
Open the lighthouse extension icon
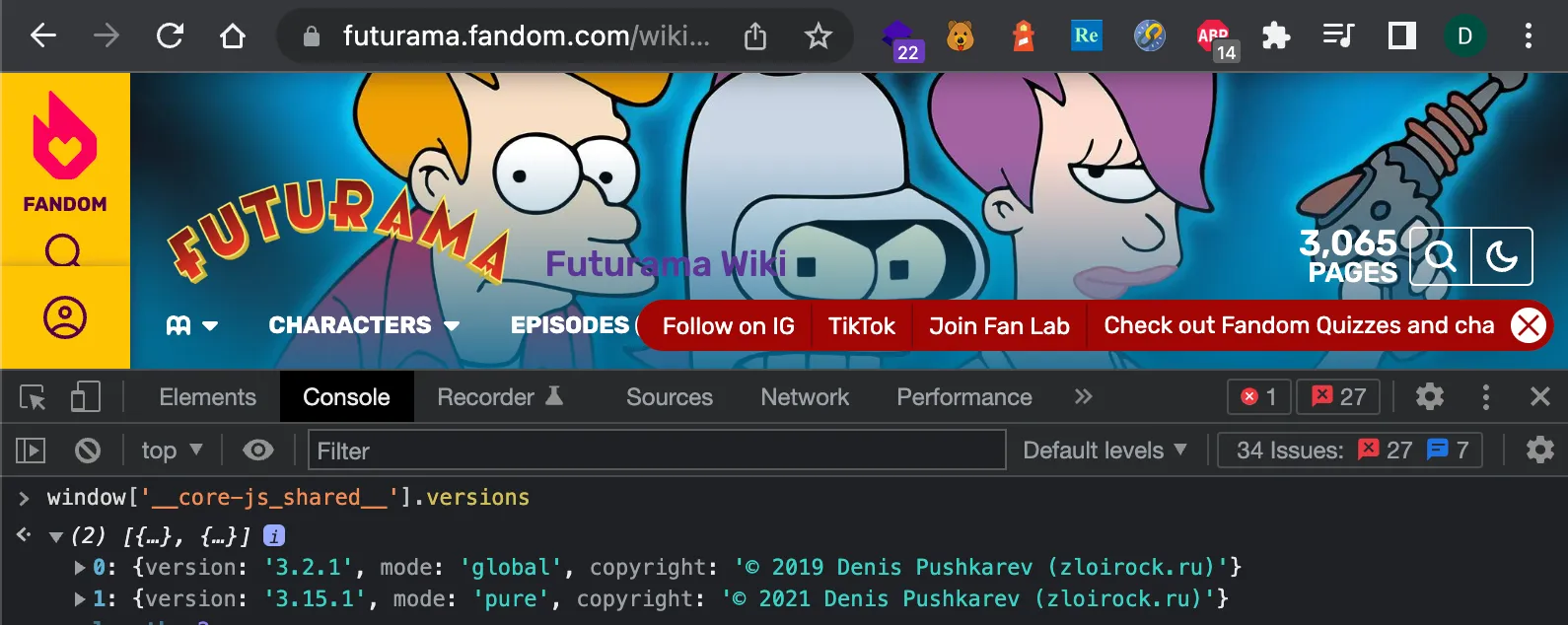(x=1024, y=36)
